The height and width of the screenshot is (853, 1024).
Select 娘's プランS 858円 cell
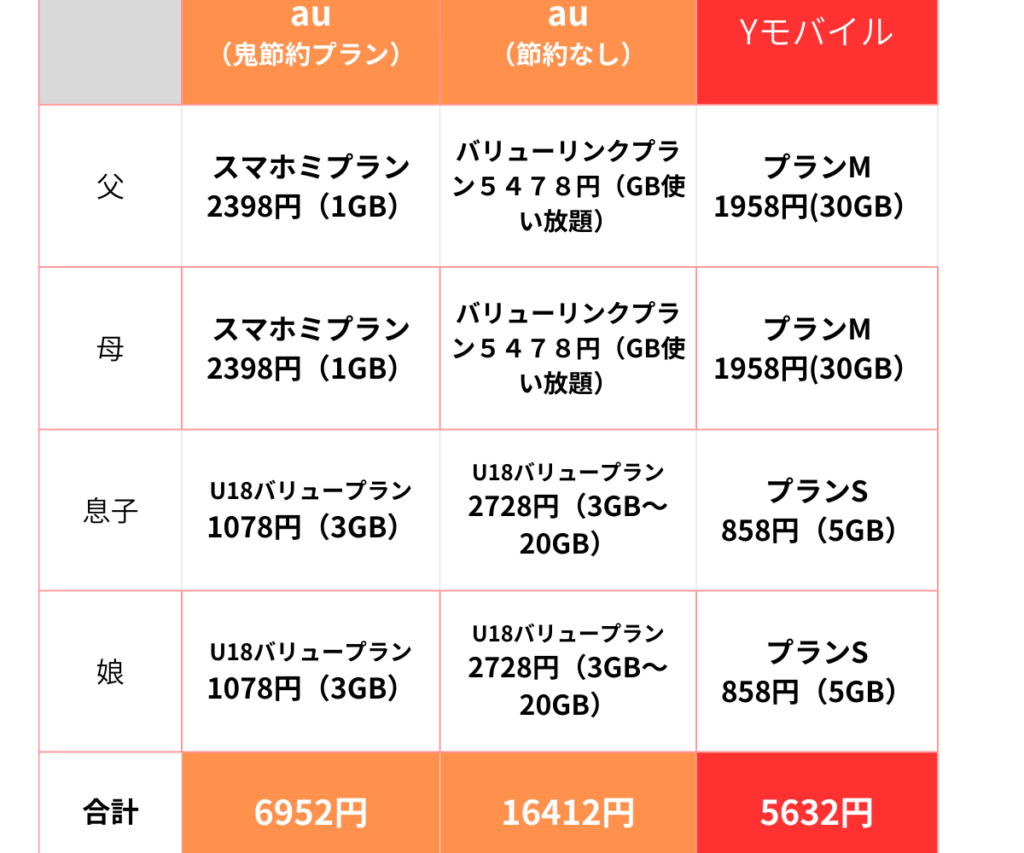coord(817,672)
